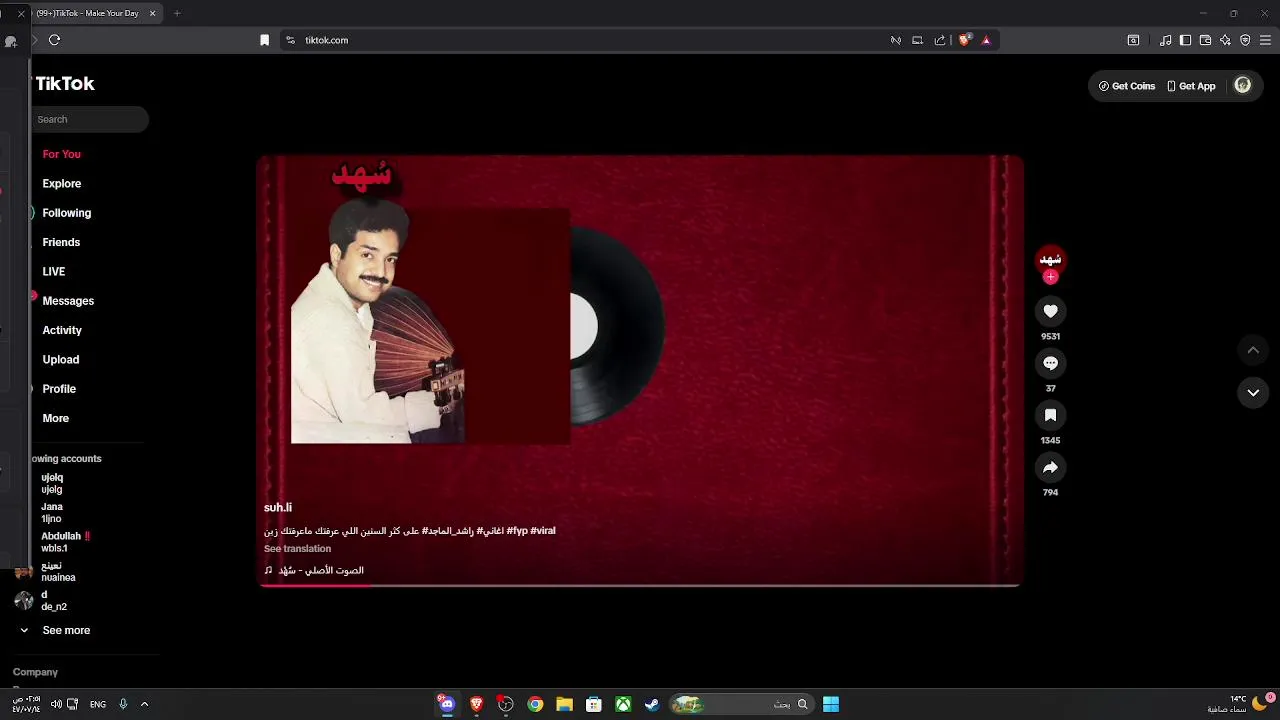Open followed account nuainea
The height and width of the screenshot is (720, 1280).
pyautogui.click(x=58, y=571)
